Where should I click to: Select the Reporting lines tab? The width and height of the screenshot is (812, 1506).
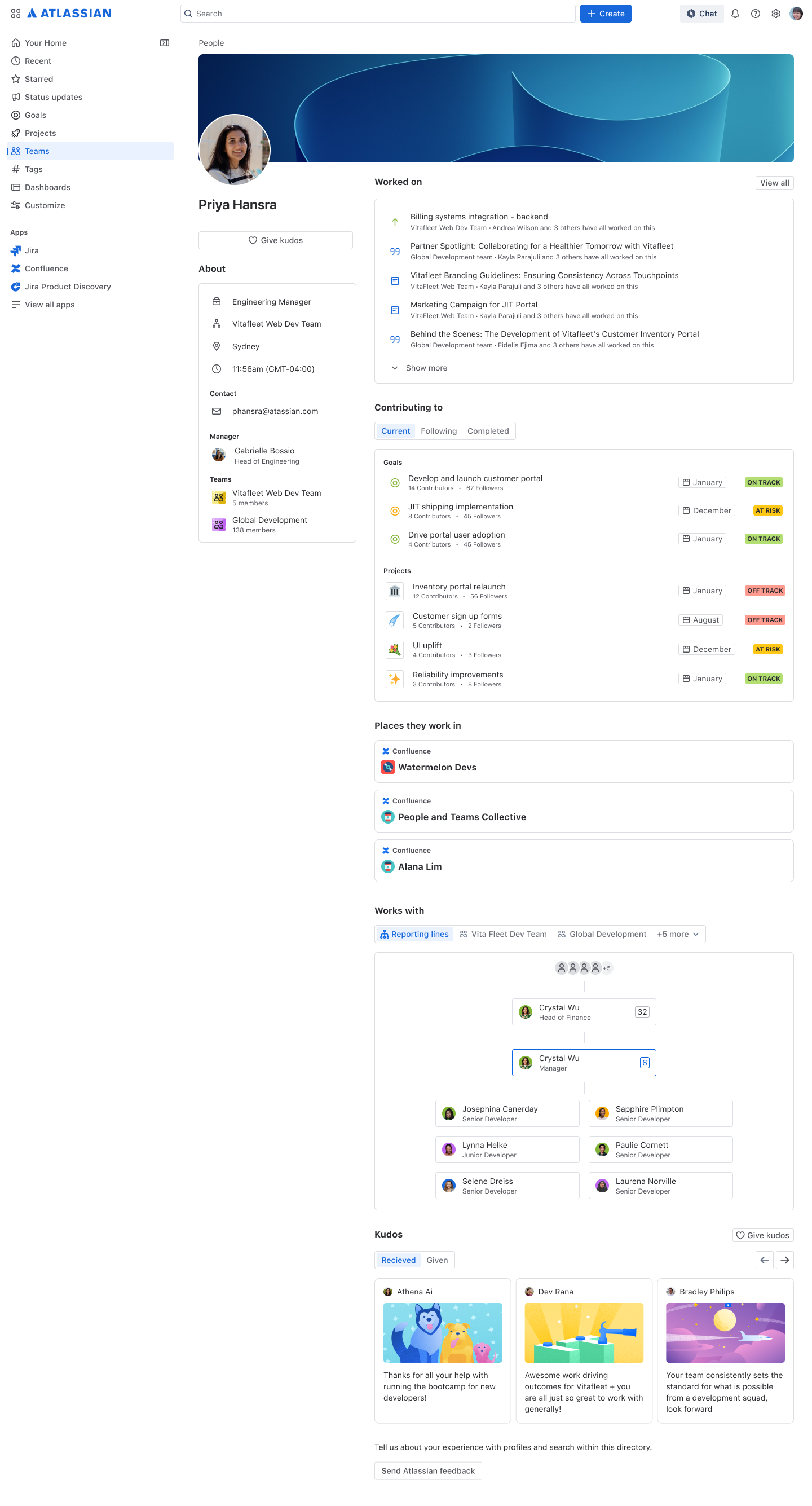coord(414,934)
